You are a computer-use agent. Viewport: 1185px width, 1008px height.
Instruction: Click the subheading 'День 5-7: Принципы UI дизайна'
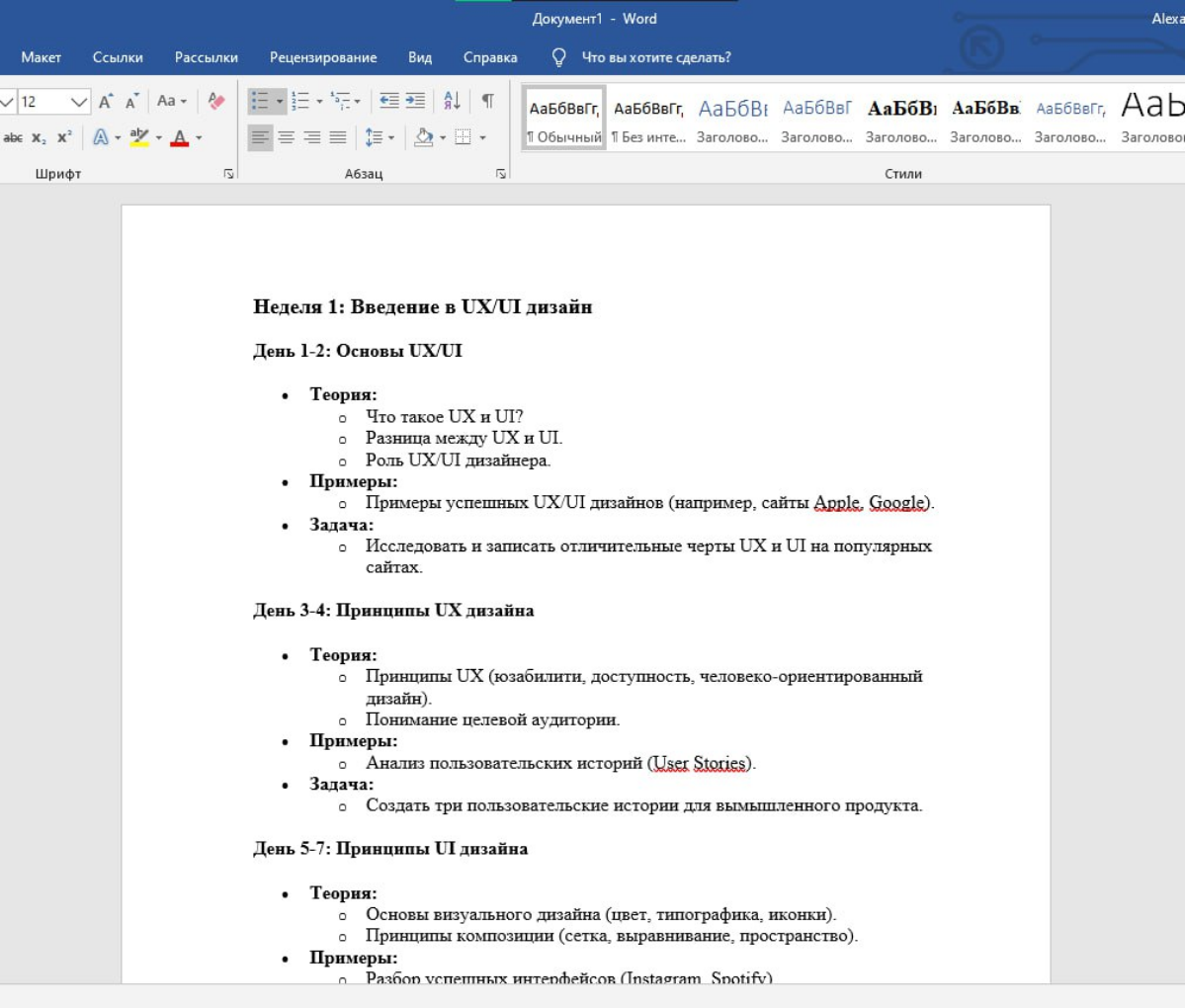390,849
